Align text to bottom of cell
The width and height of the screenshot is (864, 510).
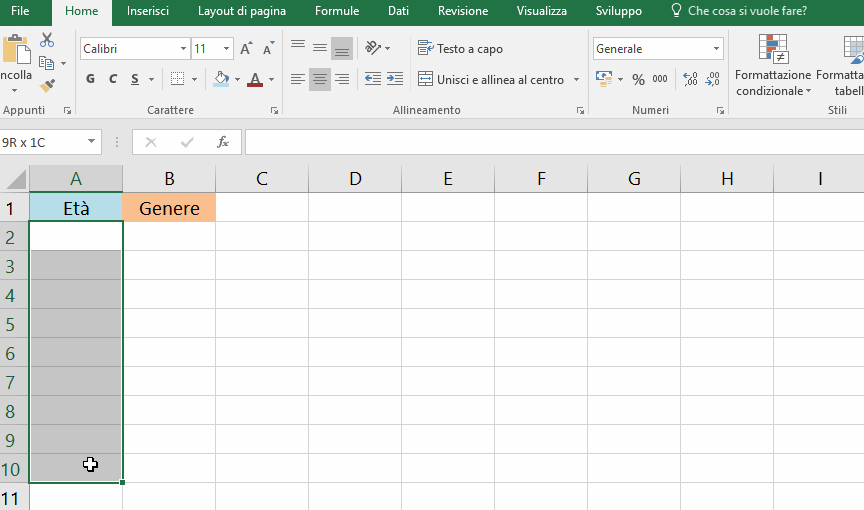[342, 48]
